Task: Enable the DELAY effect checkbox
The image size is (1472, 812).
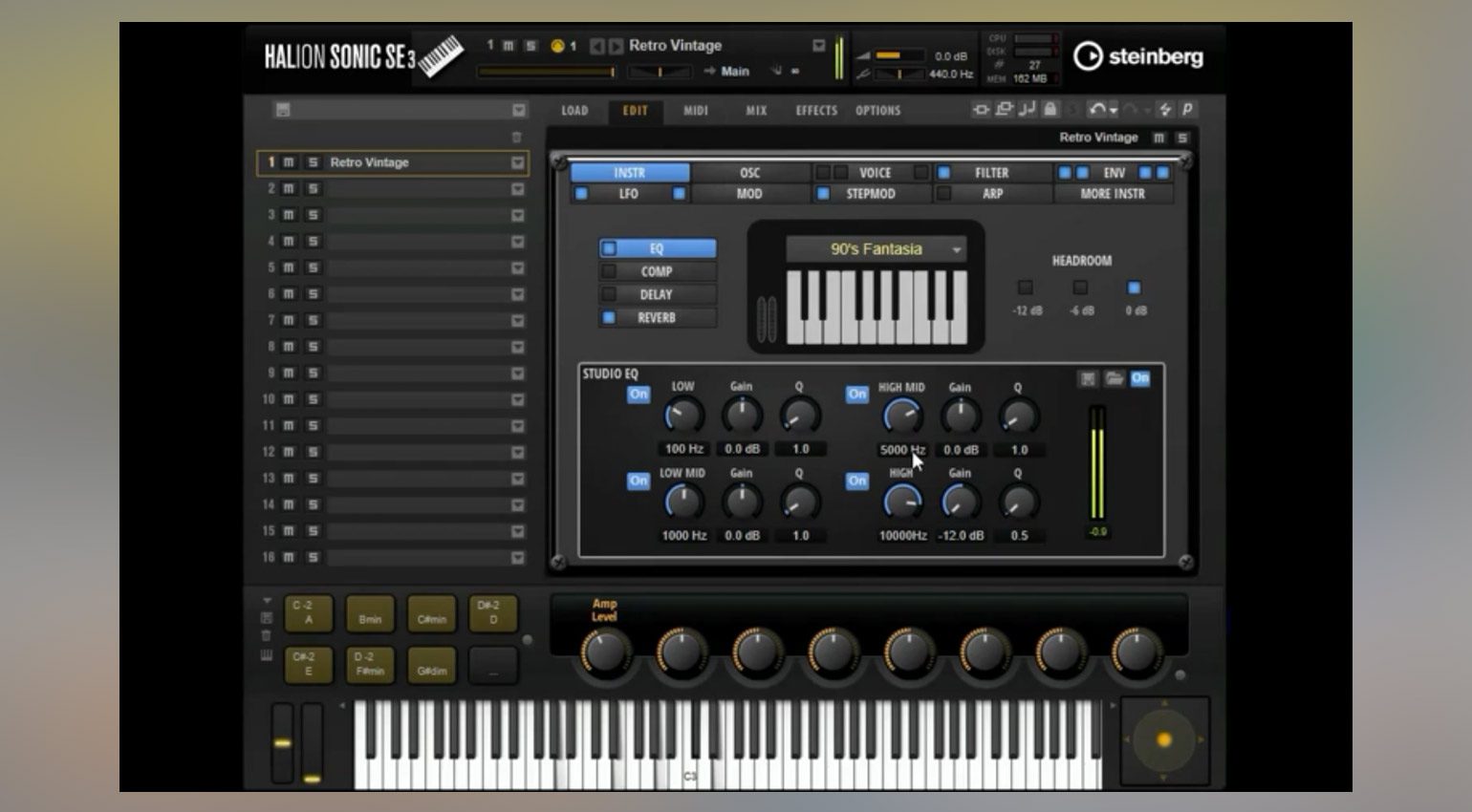Action: click(609, 294)
